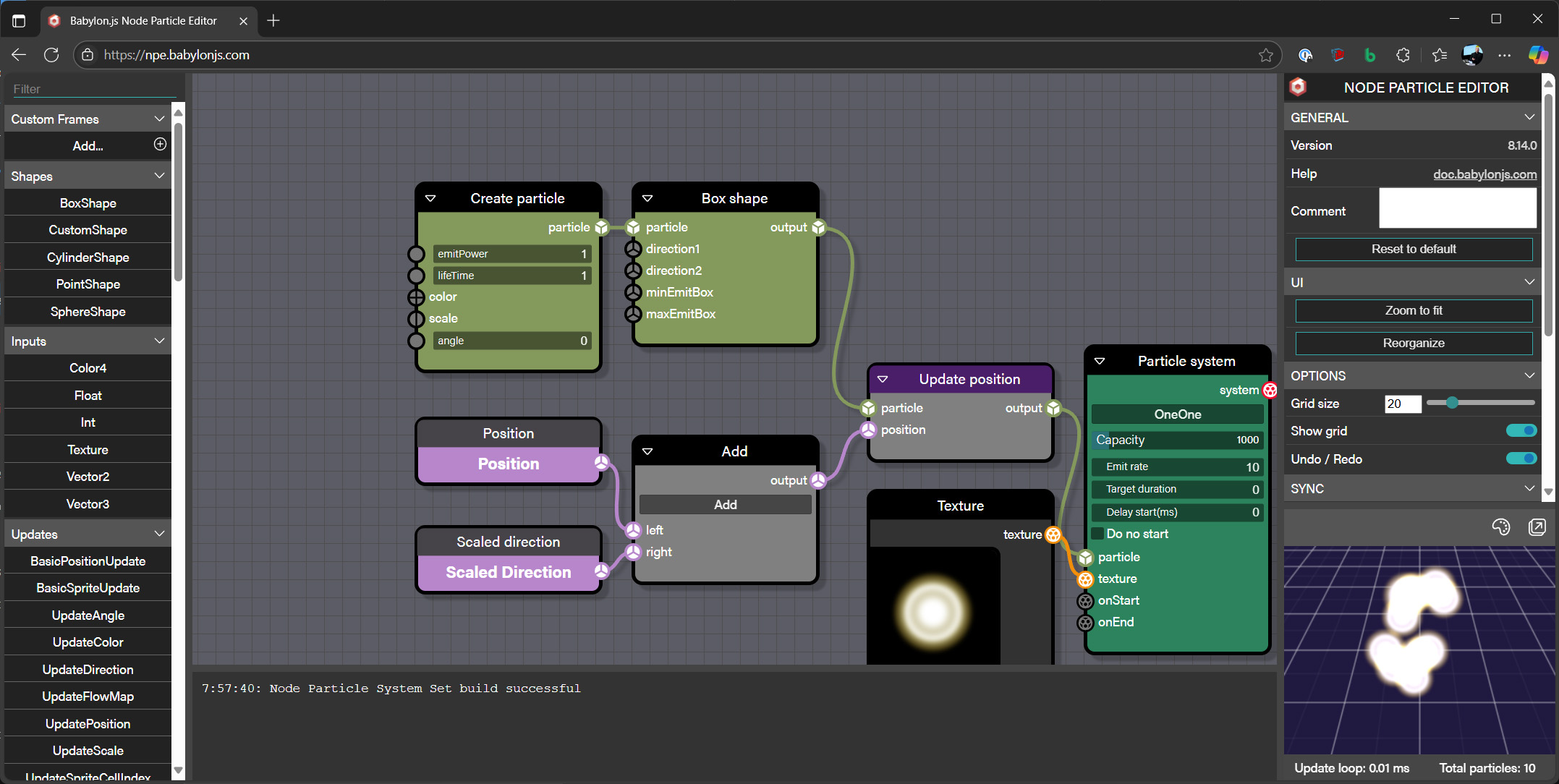Open browser extensions puzzle icon
The height and width of the screenshot is (784, 1559).
tap(1403, 55)
